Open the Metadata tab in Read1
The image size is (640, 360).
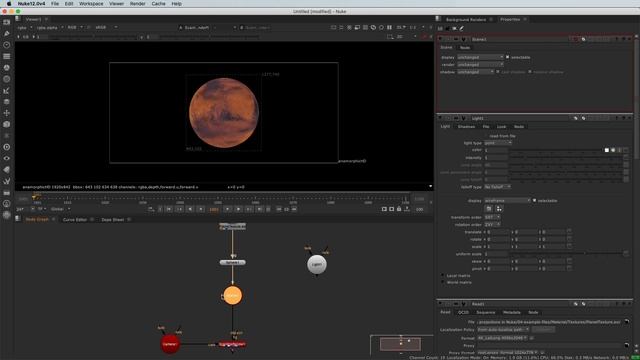coord(511,312)
